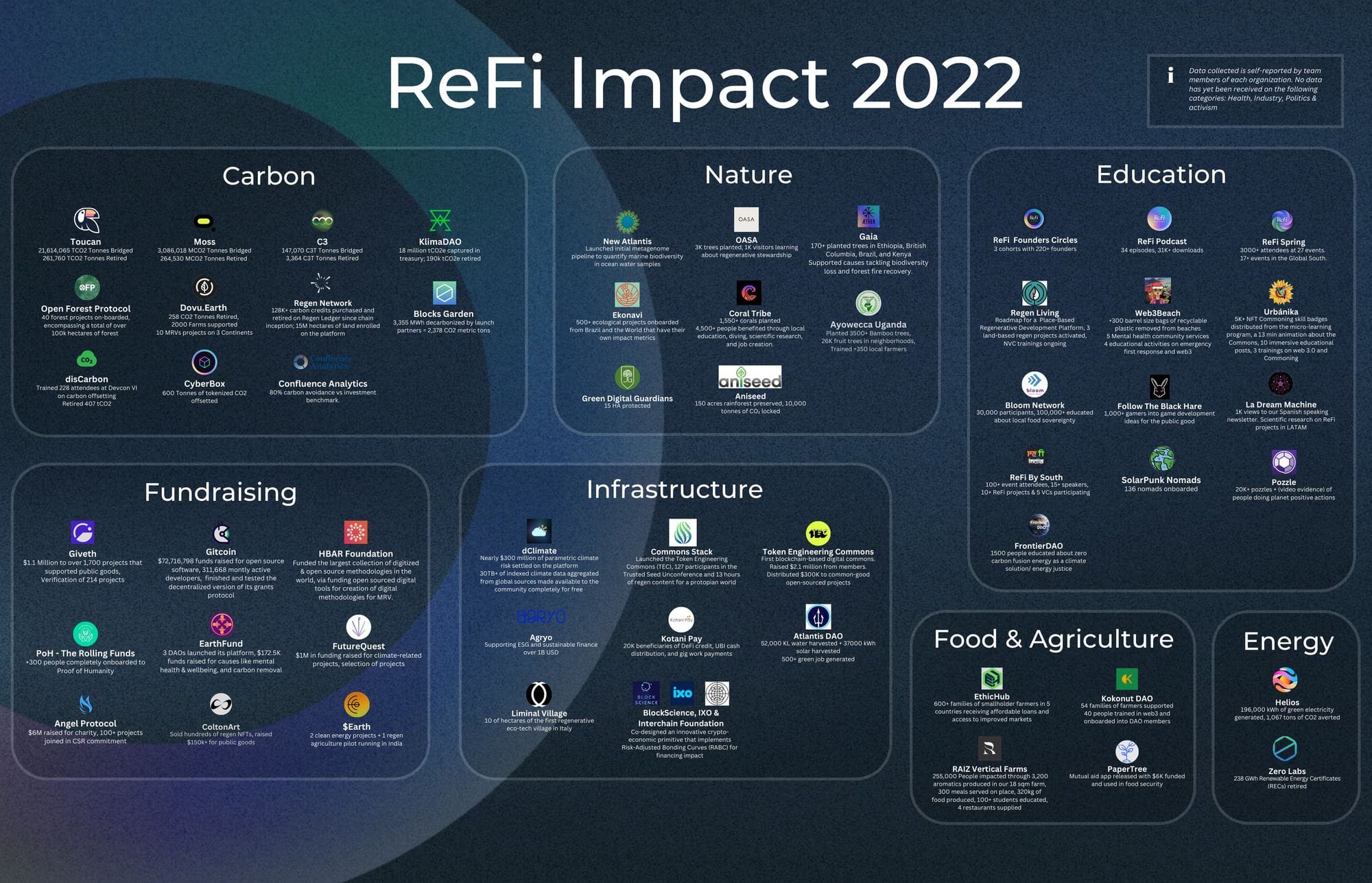Click the Kokonut DAO green icon
Image resolution: width=1372 pixels, height=883 pixels.
click(x=1126, y=679)
